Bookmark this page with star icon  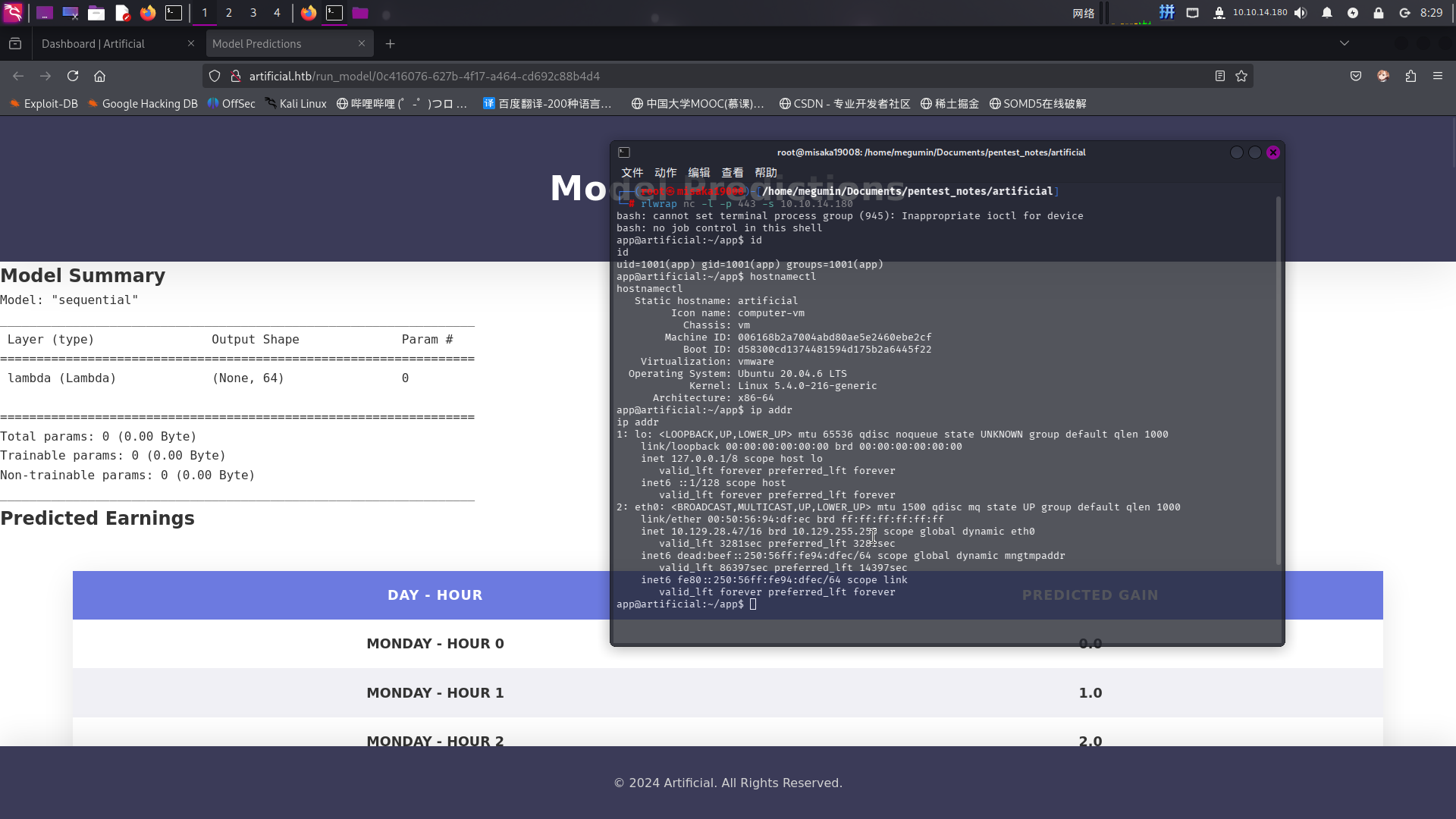(x=1241, y=76)
